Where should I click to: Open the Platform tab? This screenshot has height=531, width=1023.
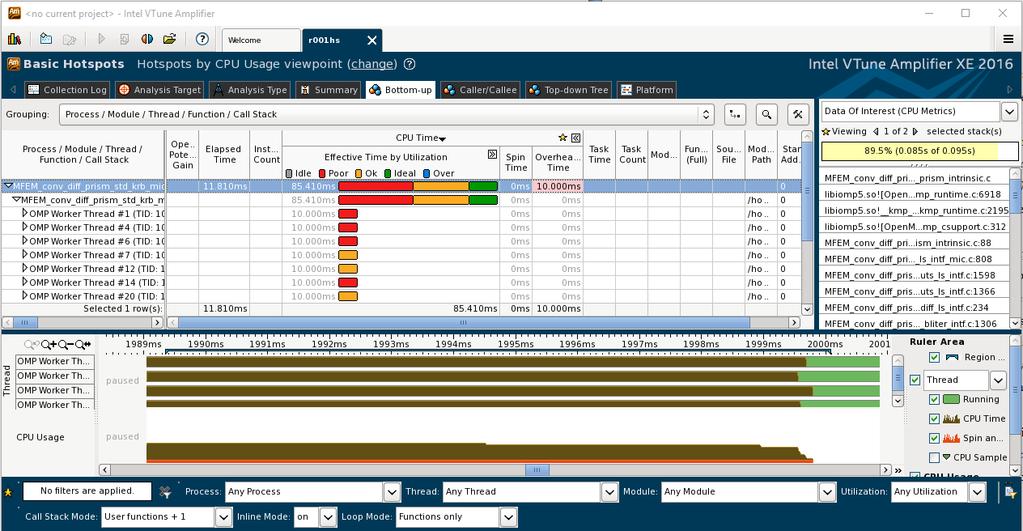click(647, 90)
